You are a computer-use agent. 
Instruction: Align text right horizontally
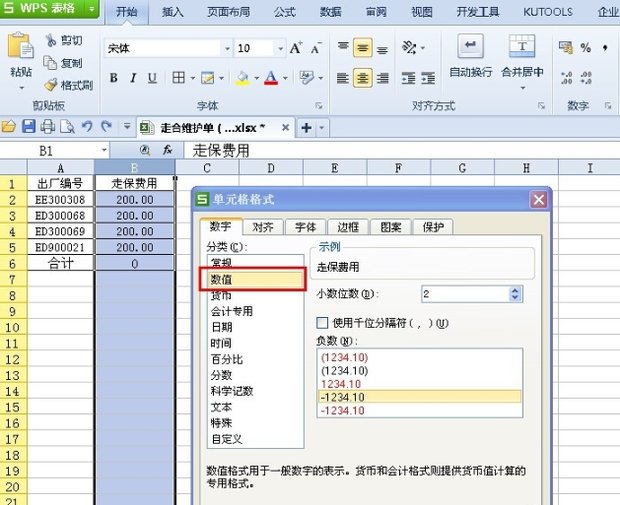pos(382,78)
